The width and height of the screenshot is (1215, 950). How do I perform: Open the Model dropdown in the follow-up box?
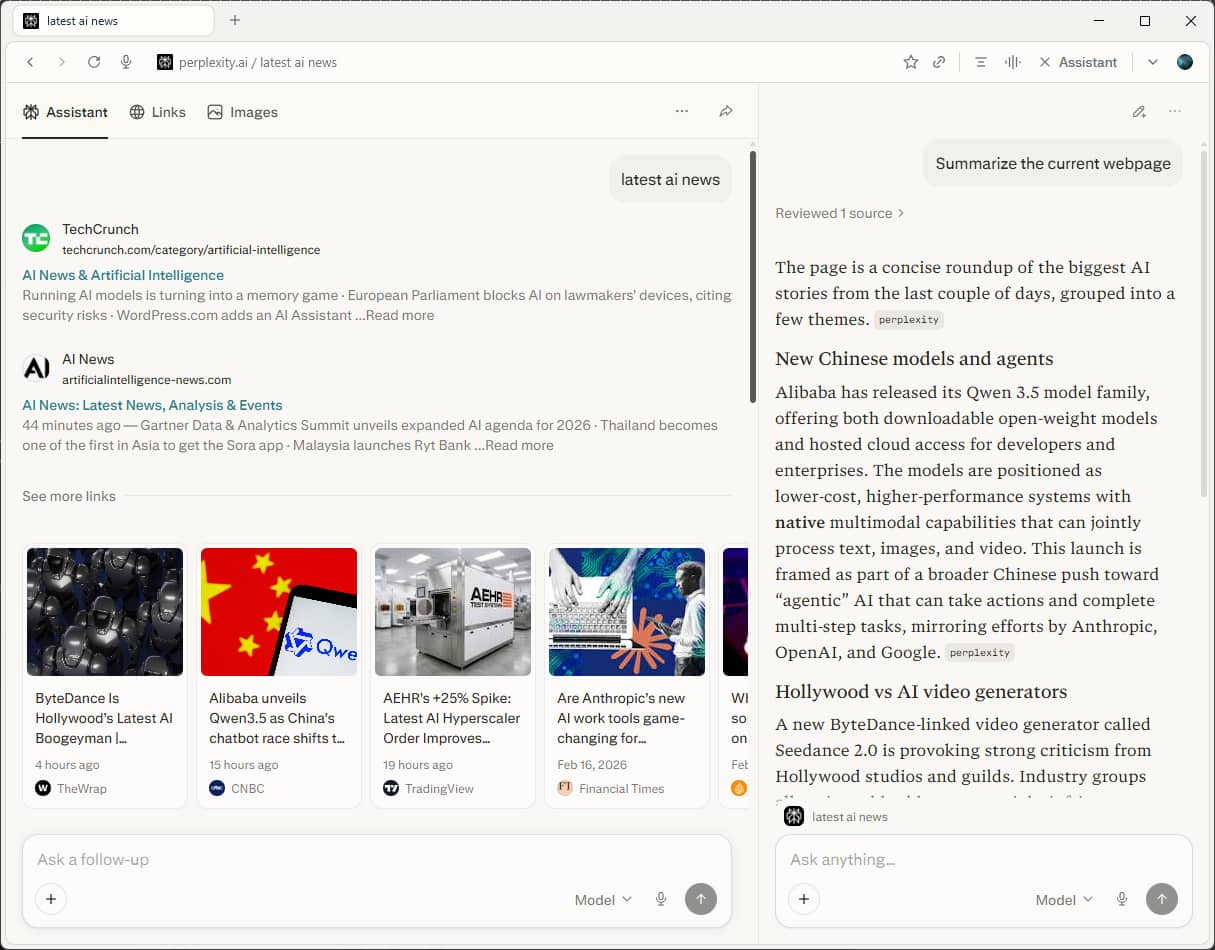tap(602, 899)
